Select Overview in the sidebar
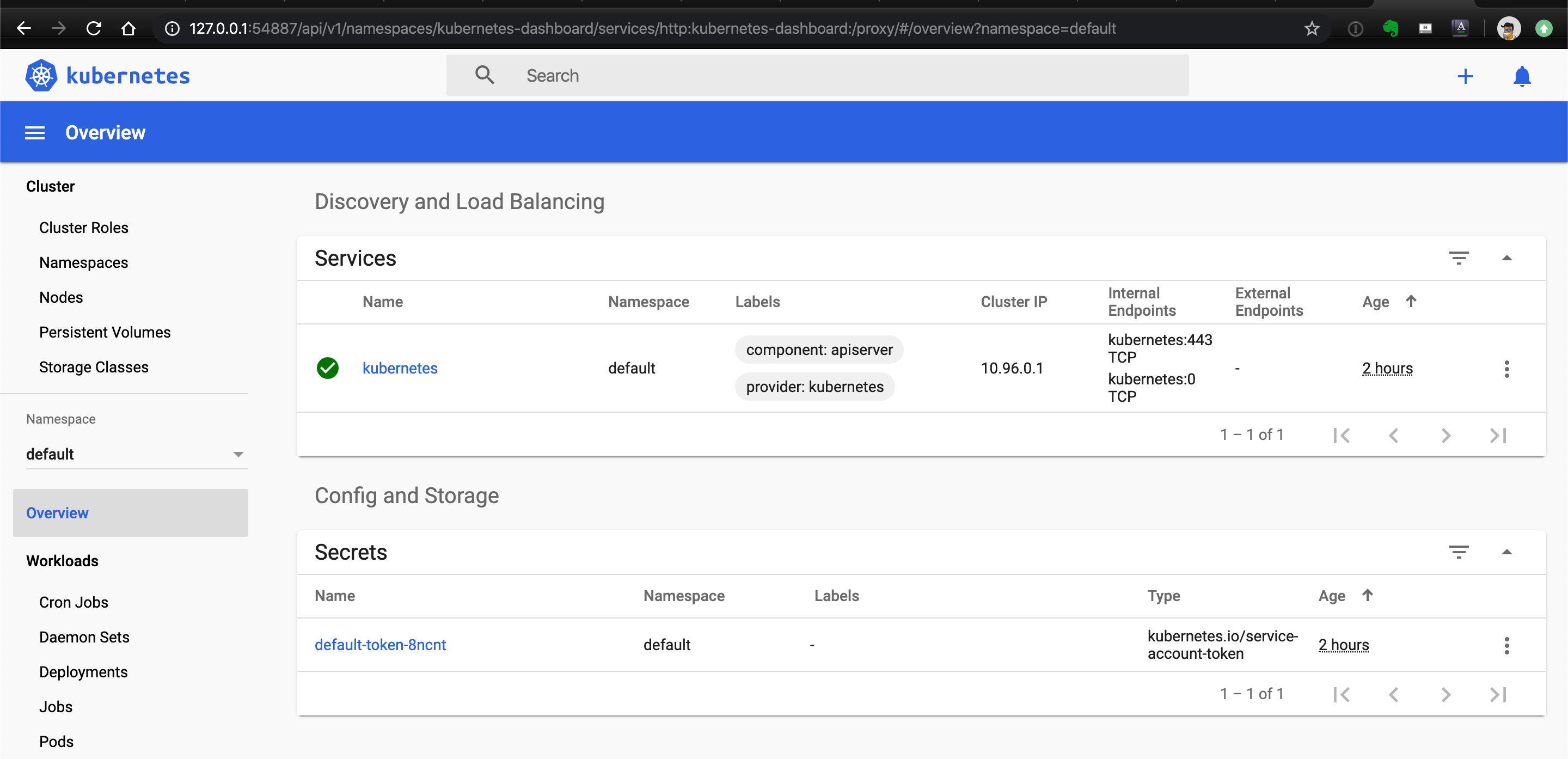 tap(57, 513)
